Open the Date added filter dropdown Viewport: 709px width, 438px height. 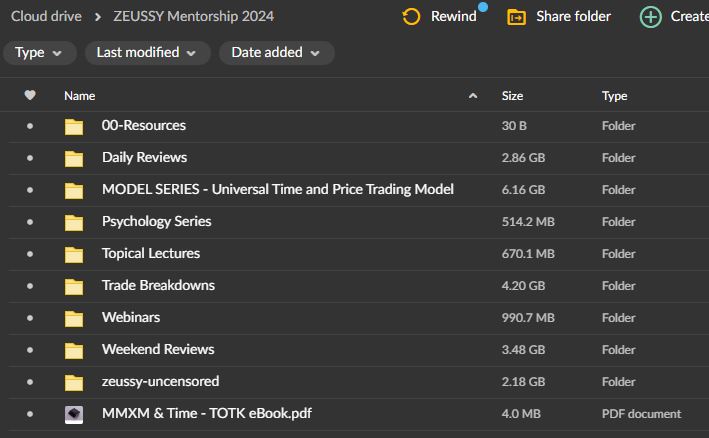(x=276, y=53)
